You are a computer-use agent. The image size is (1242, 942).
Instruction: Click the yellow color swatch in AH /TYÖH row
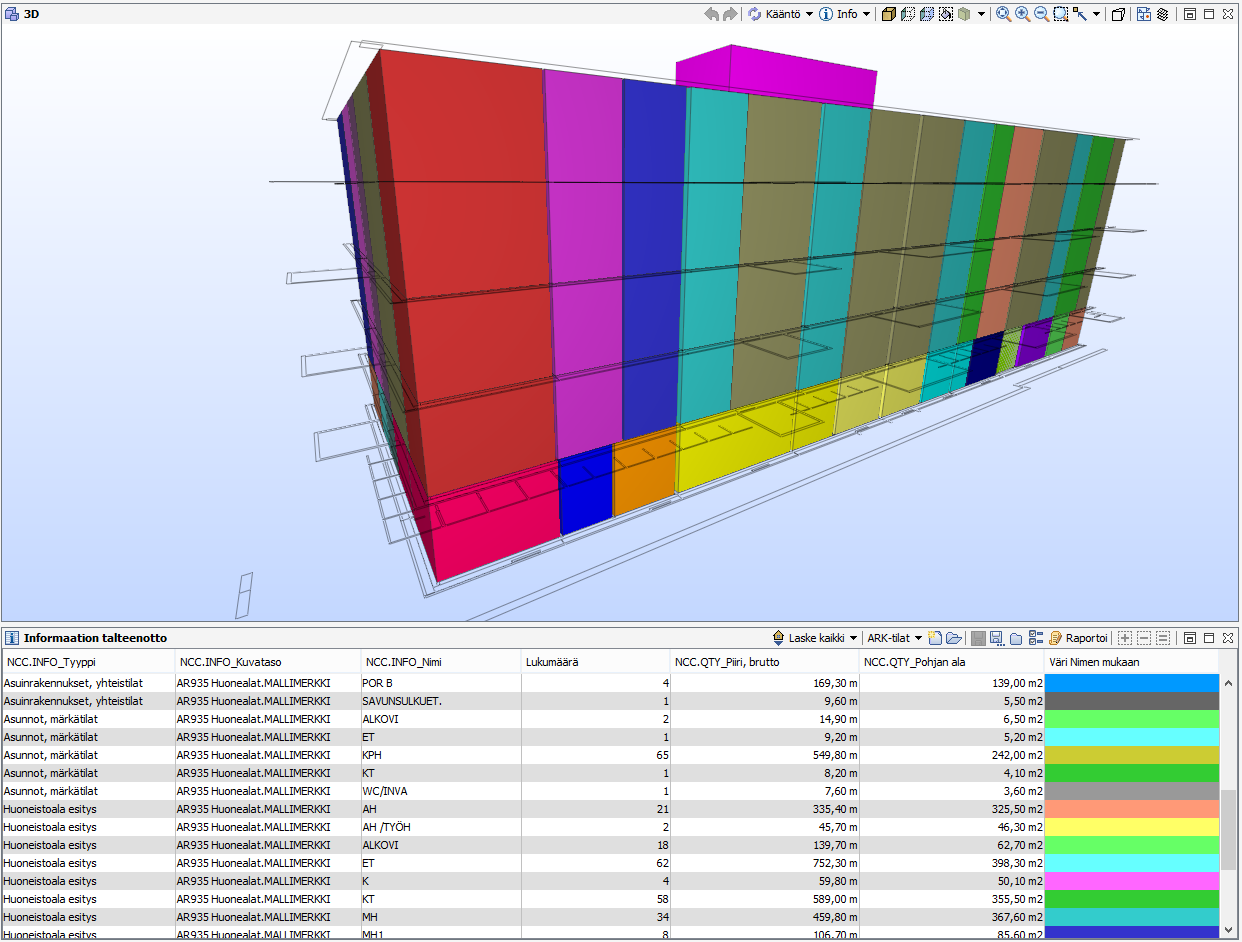click(x=1132, y=827)
